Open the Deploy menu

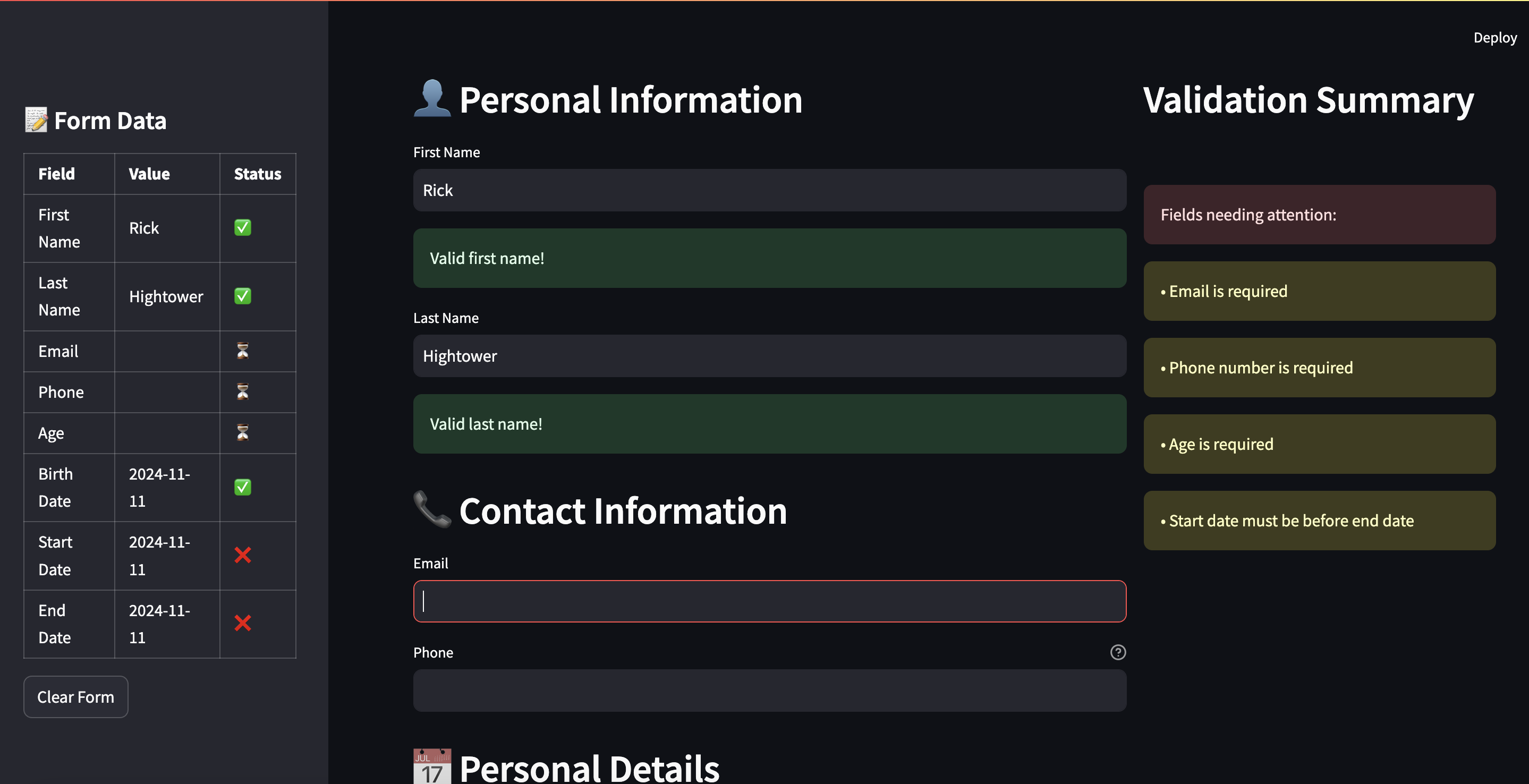pyautogui.click(x=1494, y=37)
